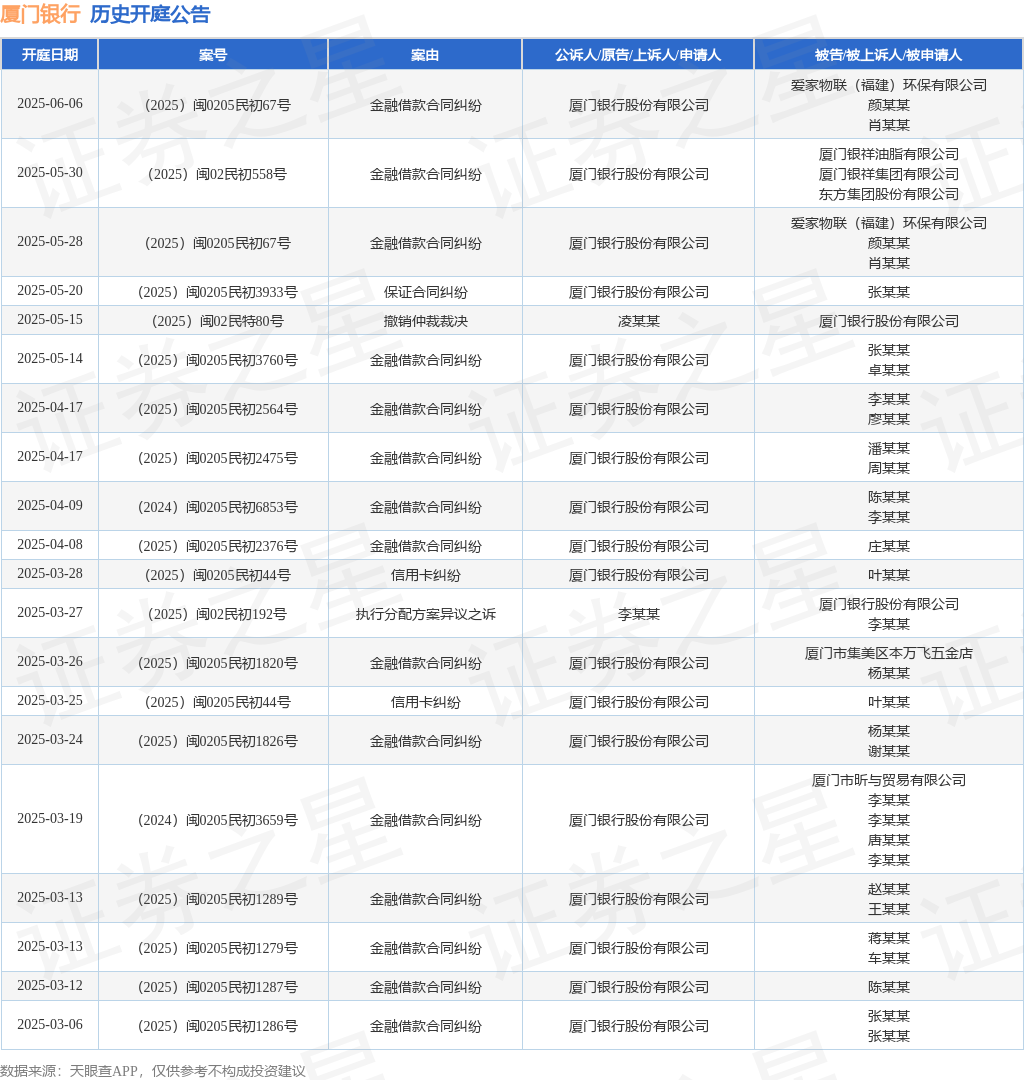Viewport: 1024px width, 1080px height.
Task: Select the date 2025-03-19
Action: [50, 819]
